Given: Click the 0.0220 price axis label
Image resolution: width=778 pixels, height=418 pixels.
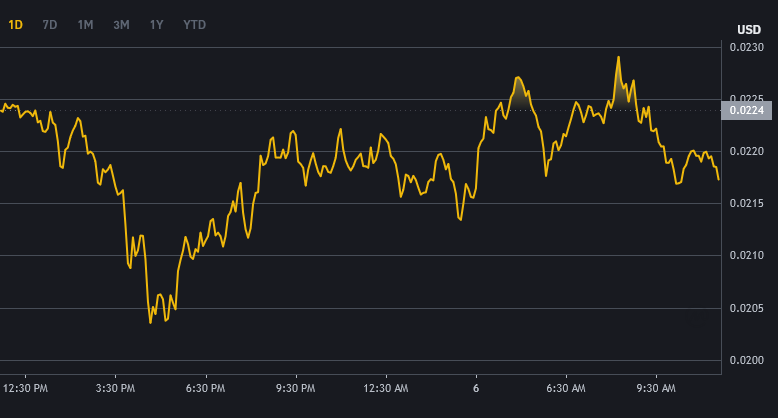Looking at the screenshot, I should (747, 151).
